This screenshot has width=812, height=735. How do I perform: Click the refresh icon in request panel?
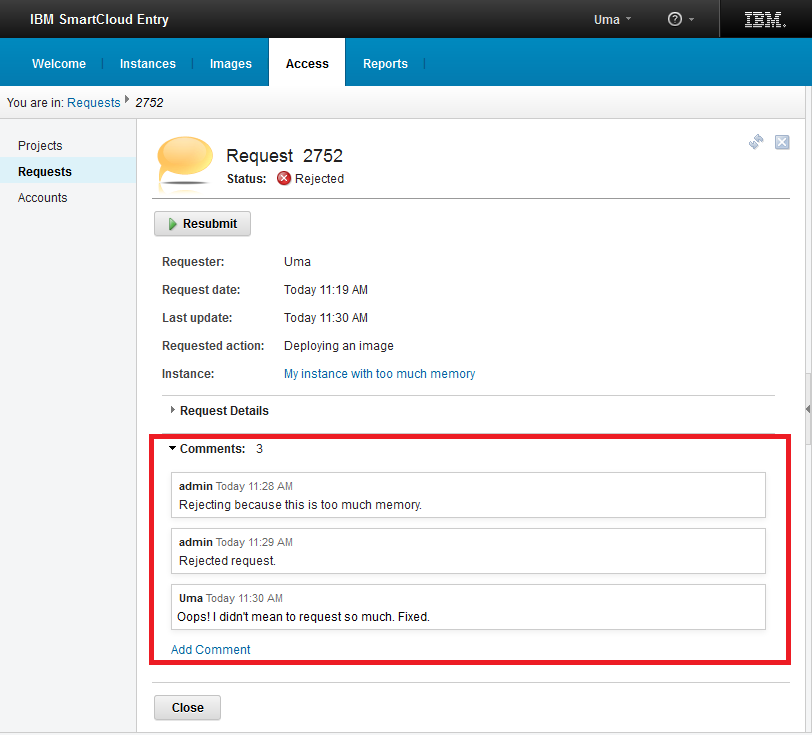756,142
